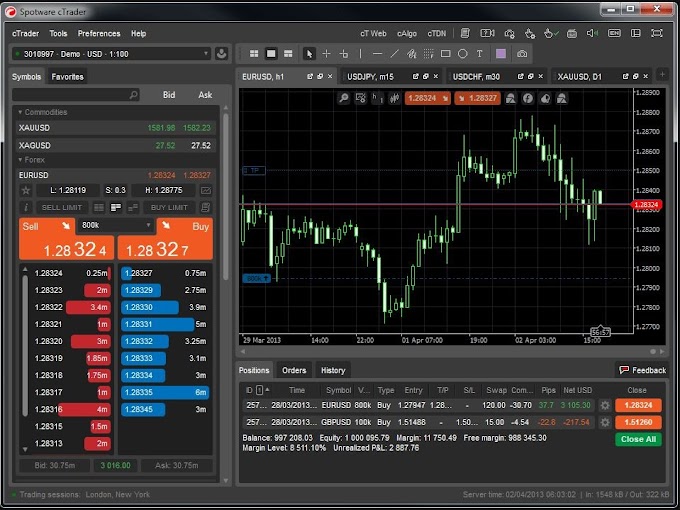This screenshot has height=510, width=680.
Task: Select the horizontal line drawing tool
Action: click(377, 54)
